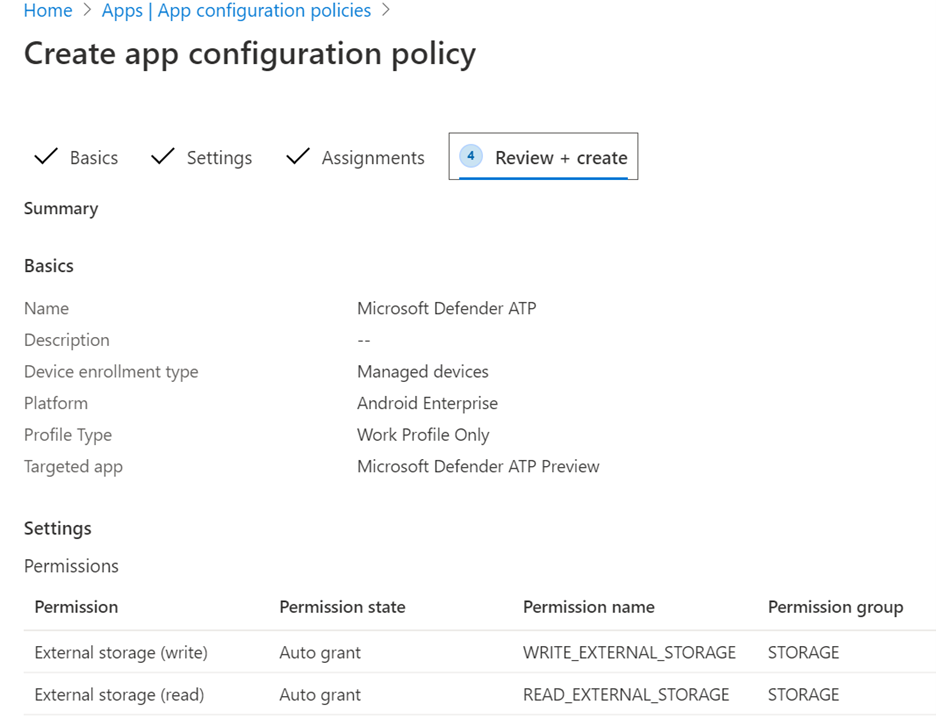Image resolution: width=936 pixels, height=719 pixels.
Task: Click the Permission state column header
Action: [x=342, y=607]
